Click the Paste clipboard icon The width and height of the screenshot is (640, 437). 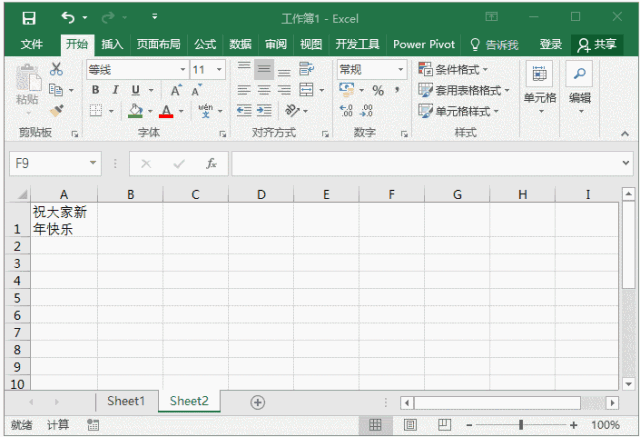click(x=28, y=78)
